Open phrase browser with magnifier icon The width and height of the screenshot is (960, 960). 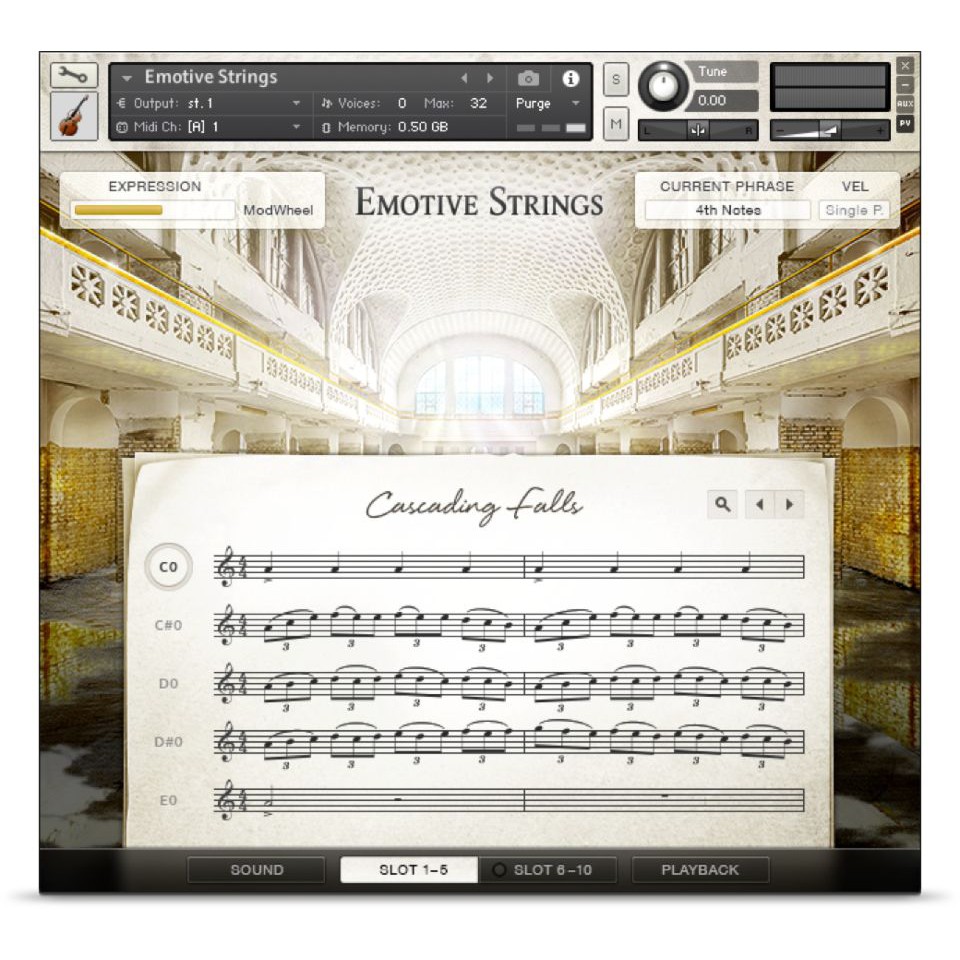(x=722, y=504)
